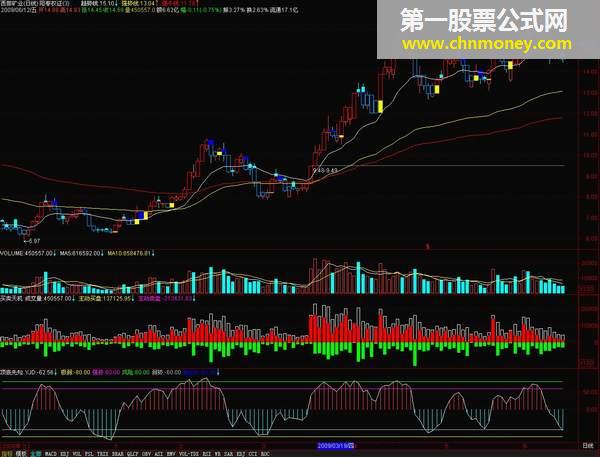Select the OBV indicator tab

click(147, 454)
